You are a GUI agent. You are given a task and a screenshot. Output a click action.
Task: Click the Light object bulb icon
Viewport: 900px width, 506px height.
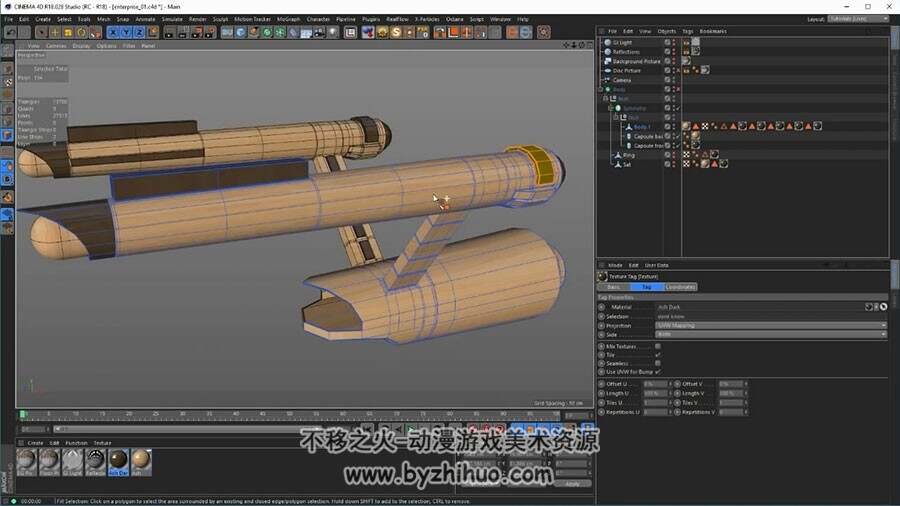[x=333, y=33]
